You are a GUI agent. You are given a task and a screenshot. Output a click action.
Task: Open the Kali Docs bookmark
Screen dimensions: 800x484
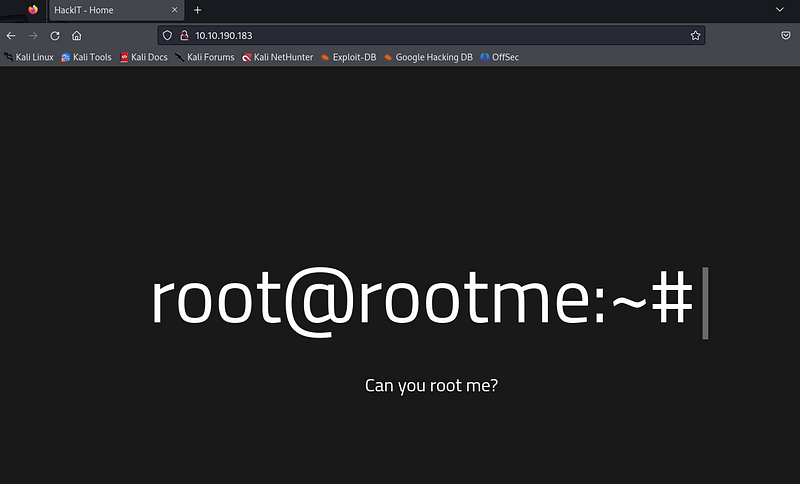tap(144, 57)
